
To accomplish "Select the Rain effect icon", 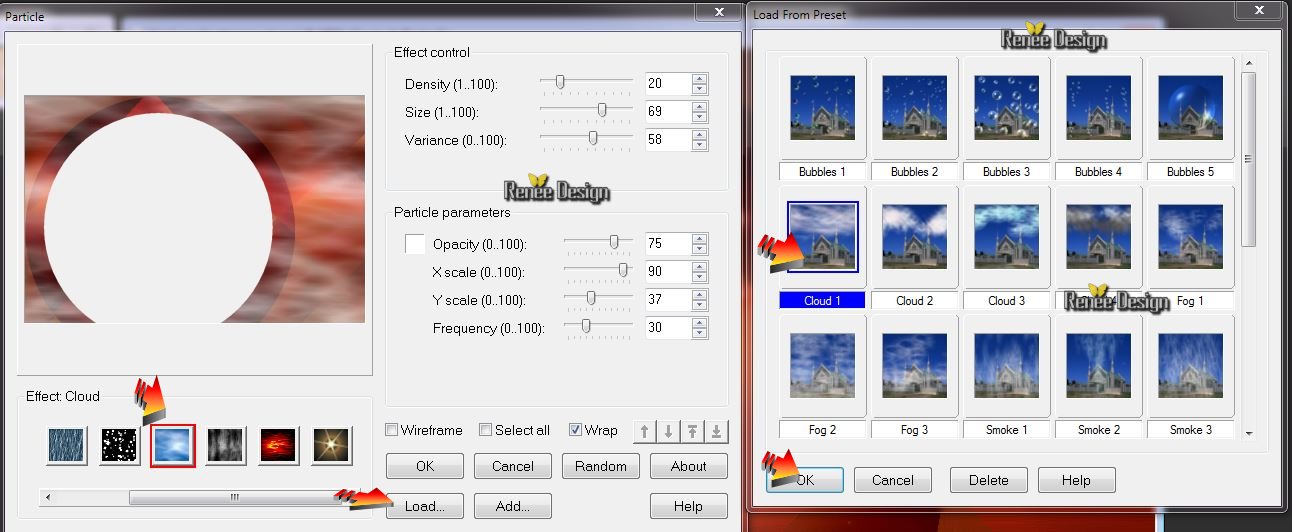I will [67, 446].
